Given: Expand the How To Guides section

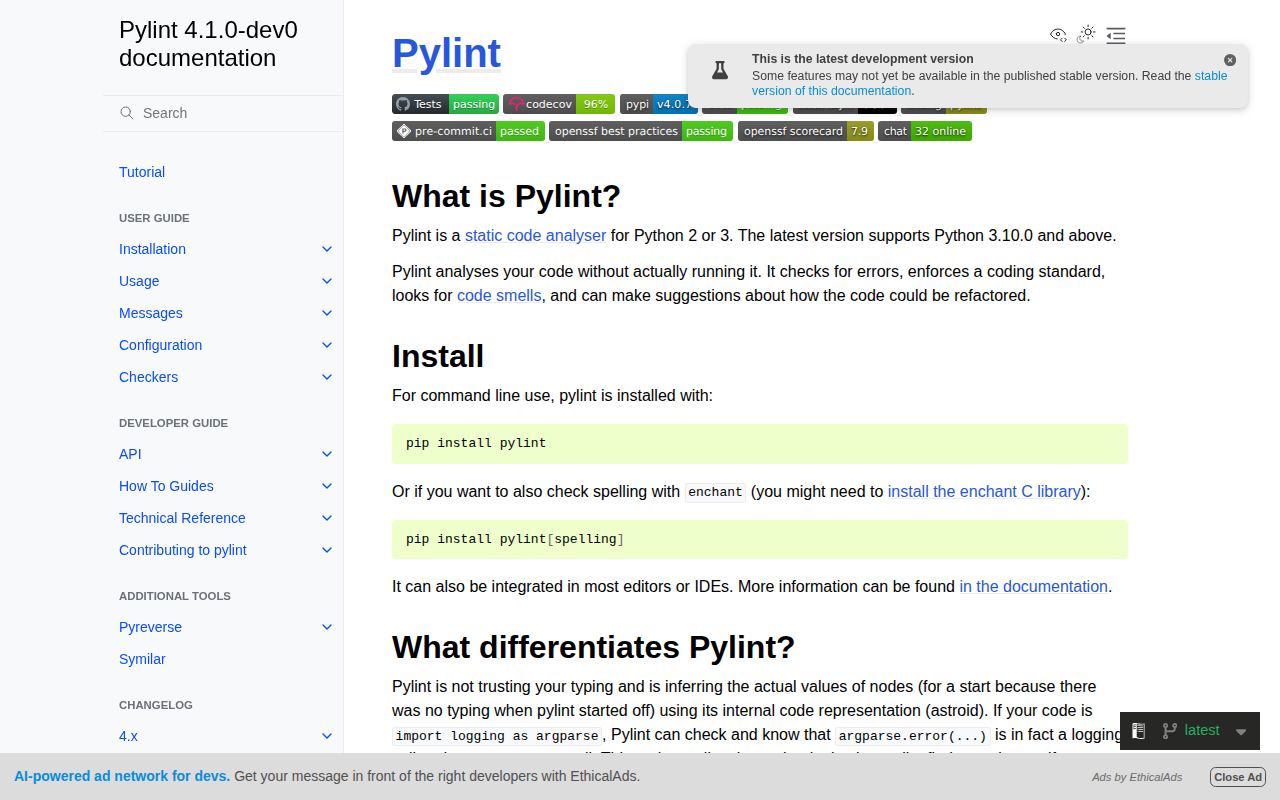Looking at the screenshot, I should [327, 486].
